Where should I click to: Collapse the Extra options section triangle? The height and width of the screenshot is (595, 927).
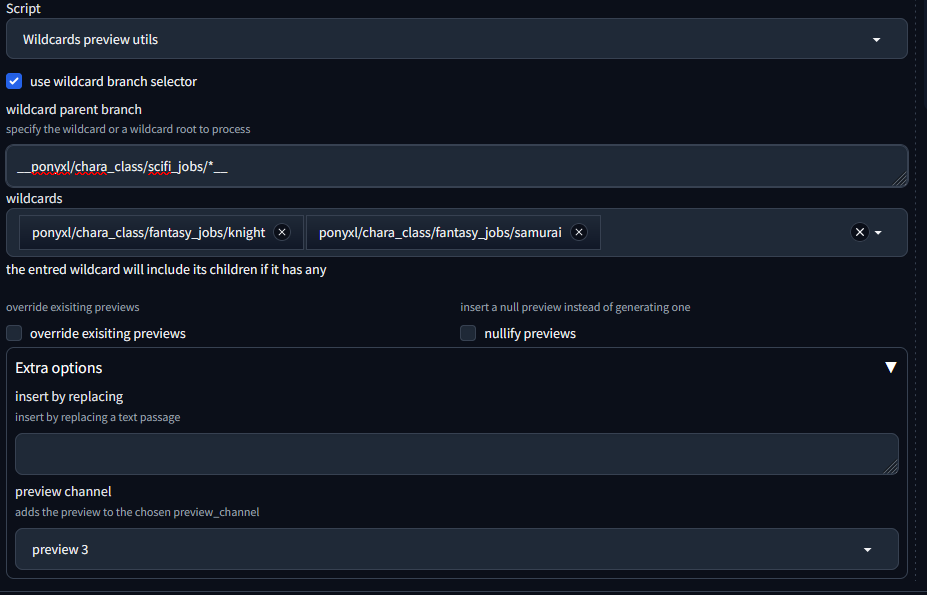pos(891,367)
